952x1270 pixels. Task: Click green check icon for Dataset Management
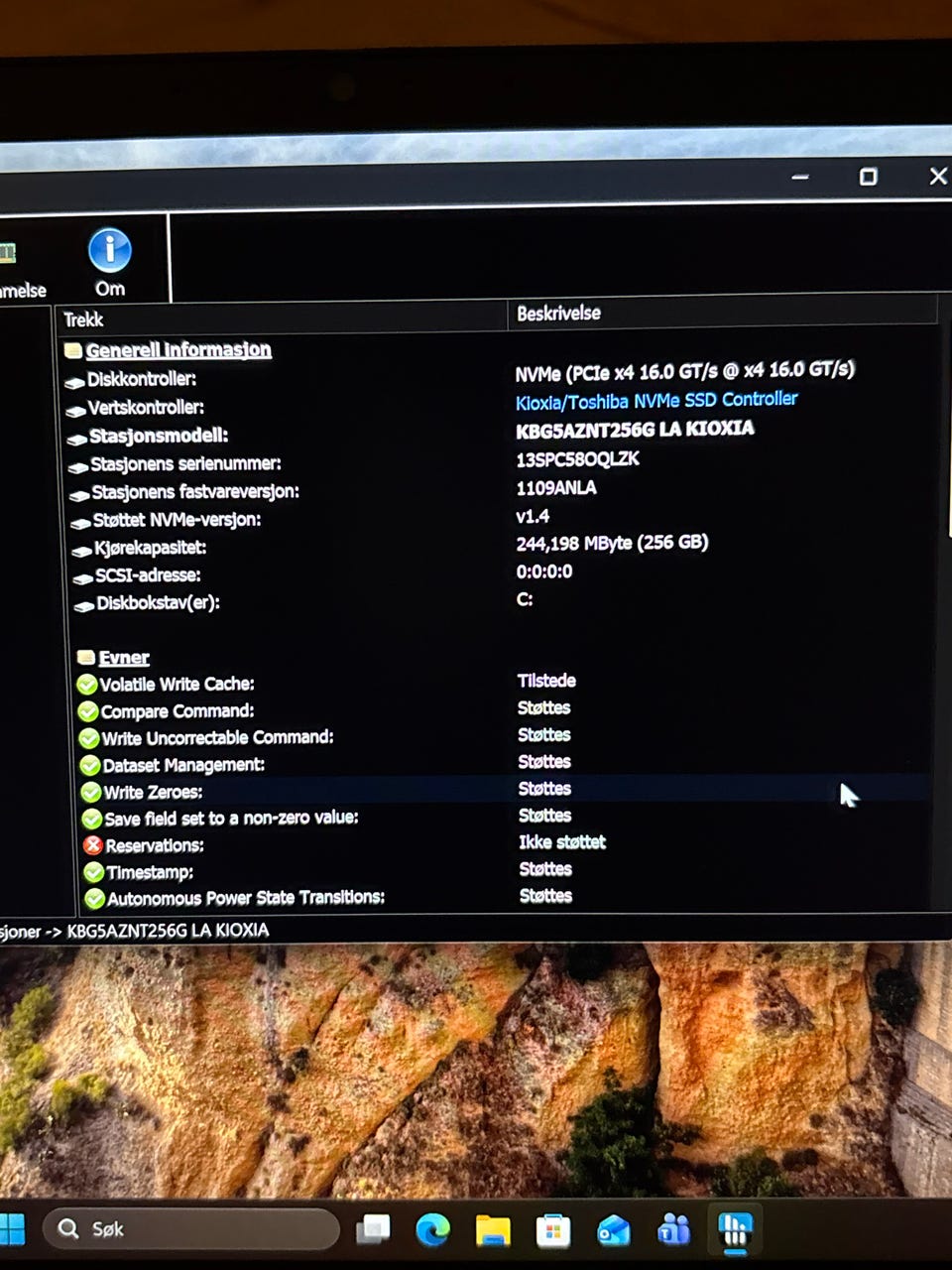coord(90,765)
